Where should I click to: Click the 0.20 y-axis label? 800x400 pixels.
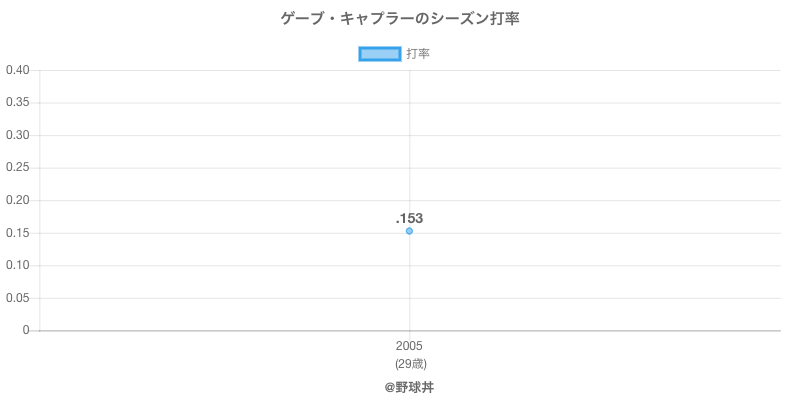(17, 200)
